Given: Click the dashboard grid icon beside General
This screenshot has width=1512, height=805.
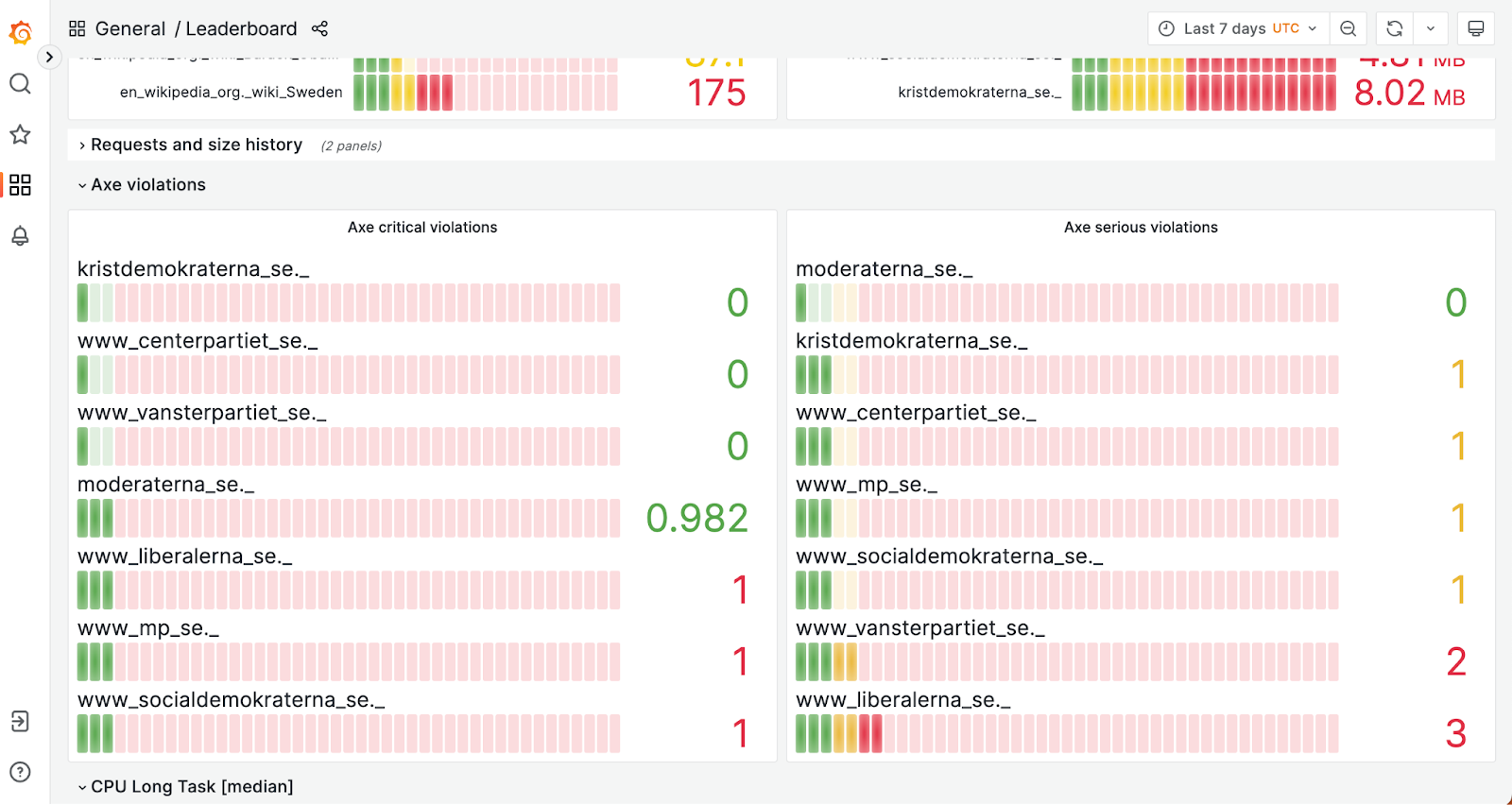Looking at the screenshot, I should (x=77, y=29).
